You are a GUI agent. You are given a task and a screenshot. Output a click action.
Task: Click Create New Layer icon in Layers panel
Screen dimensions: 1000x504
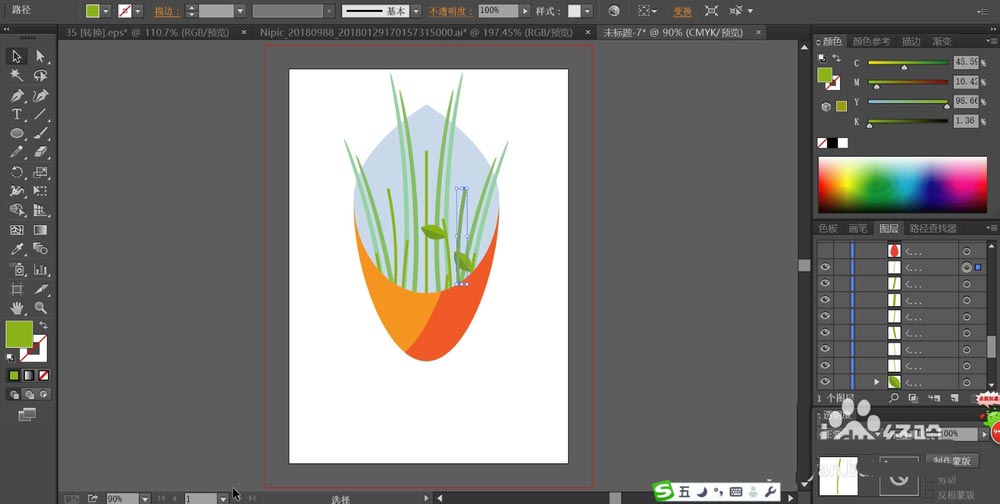(x=955, y=397)
